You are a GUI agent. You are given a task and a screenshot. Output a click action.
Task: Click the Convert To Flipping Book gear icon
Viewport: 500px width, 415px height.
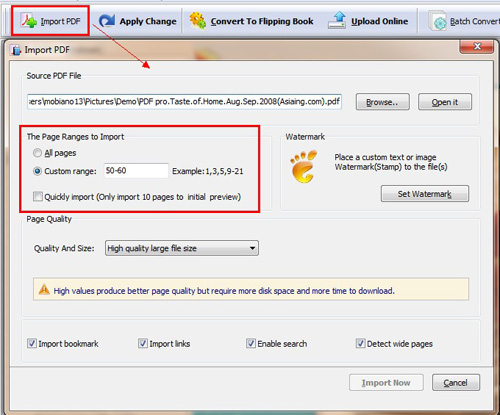tap(198, 20)
